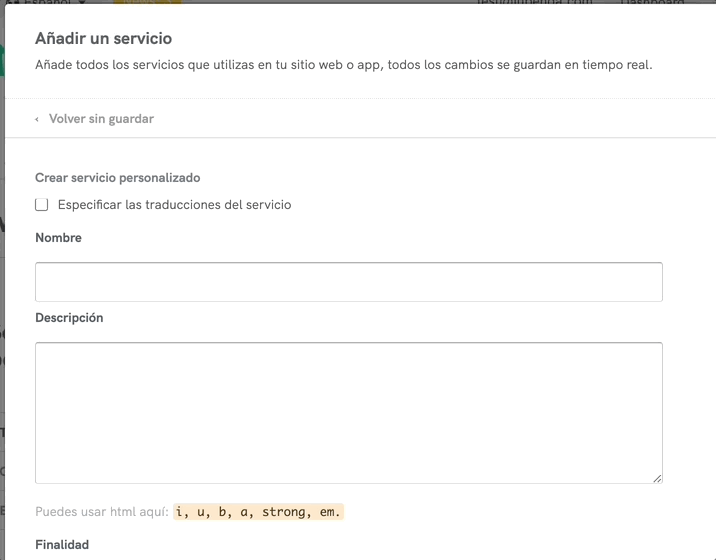
Task: Open the Español language dropdown
Action: click(50, 3)
